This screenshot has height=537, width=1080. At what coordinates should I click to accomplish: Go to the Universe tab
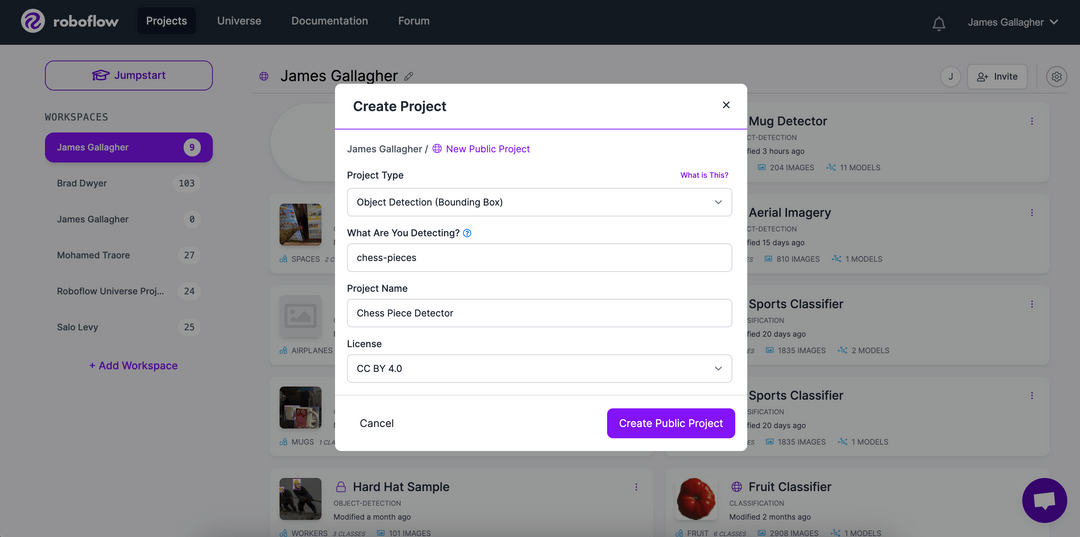[239, 21]
